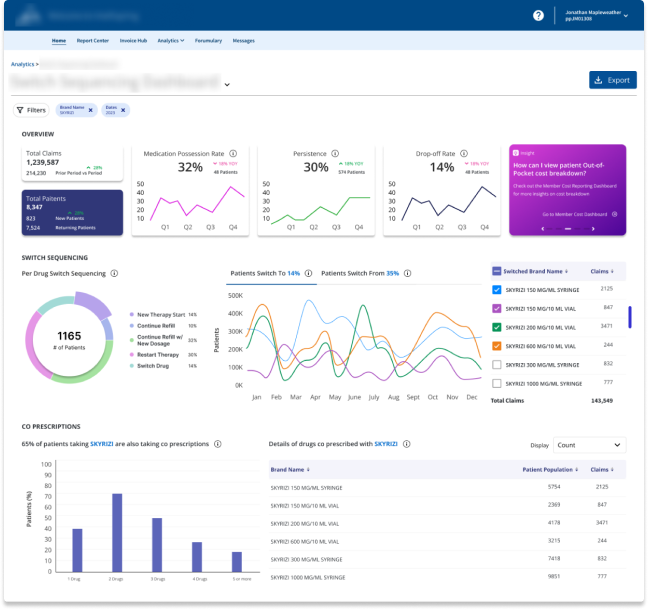The width and height of the screenshot is (648, 610).
Task: Click the Export button
Action: point(612,80)
